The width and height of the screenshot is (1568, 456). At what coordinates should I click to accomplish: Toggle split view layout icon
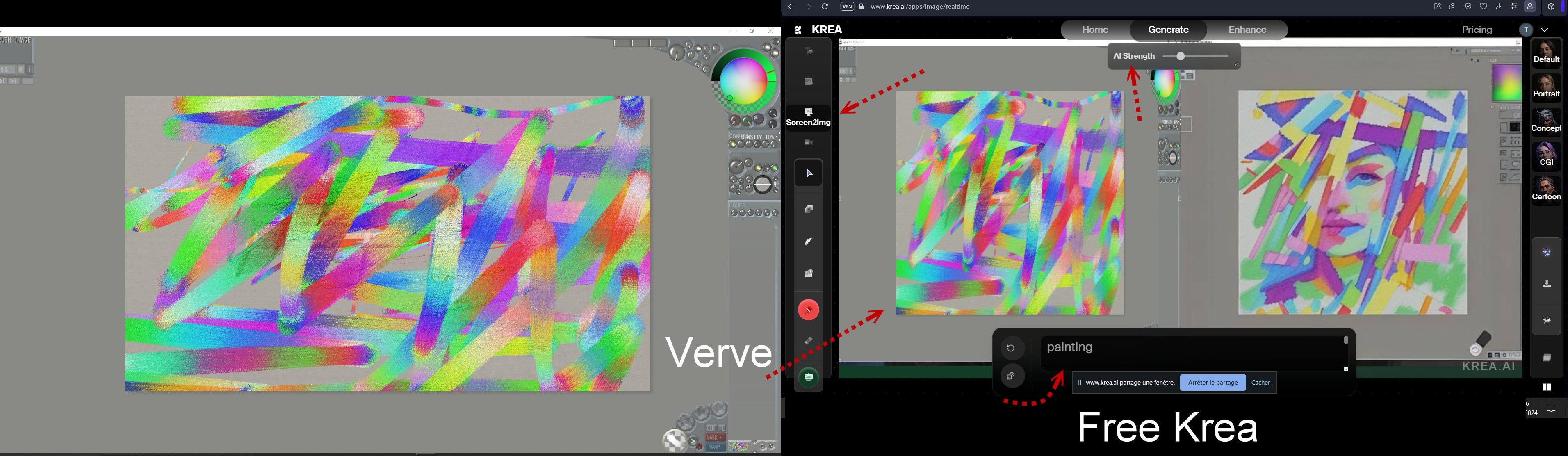(x=1546, y=387)
